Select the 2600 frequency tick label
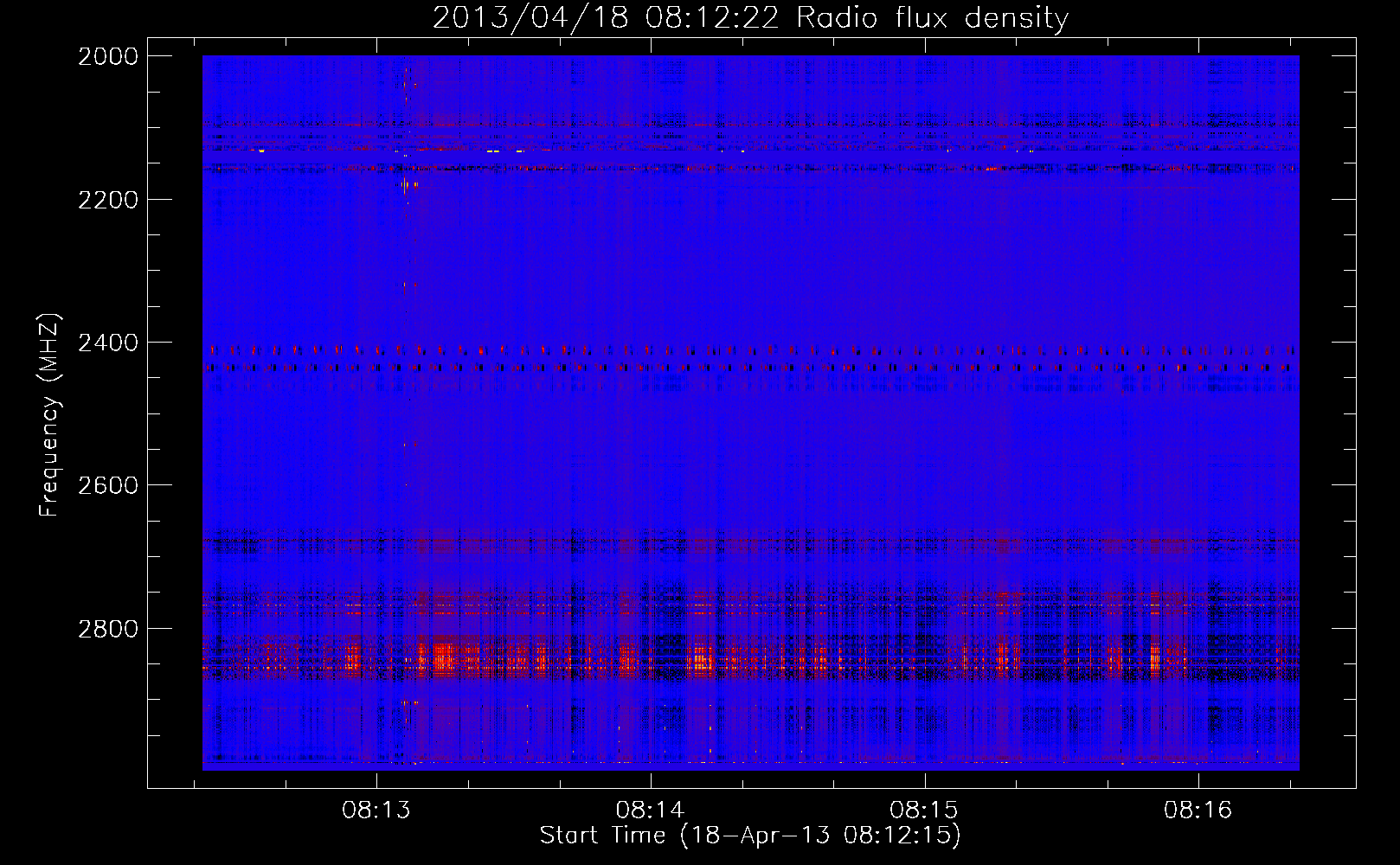 tap(108, 485)
